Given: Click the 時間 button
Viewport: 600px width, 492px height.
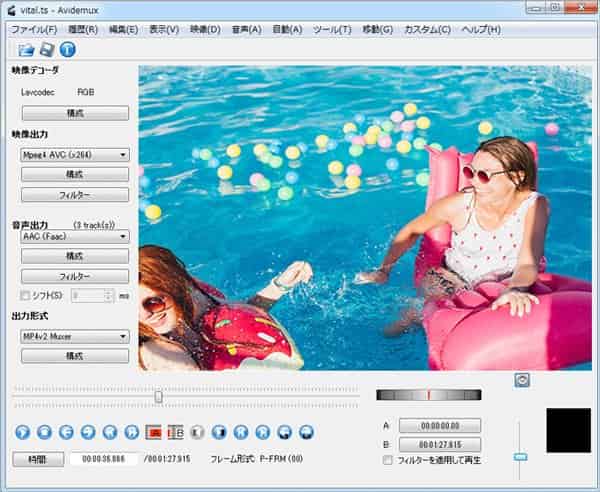Looking at the screenshot, I should pos(38,459).
